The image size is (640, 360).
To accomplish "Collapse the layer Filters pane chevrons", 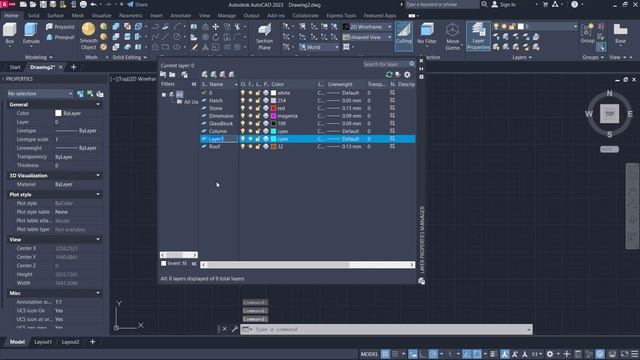I will (194, 84).
